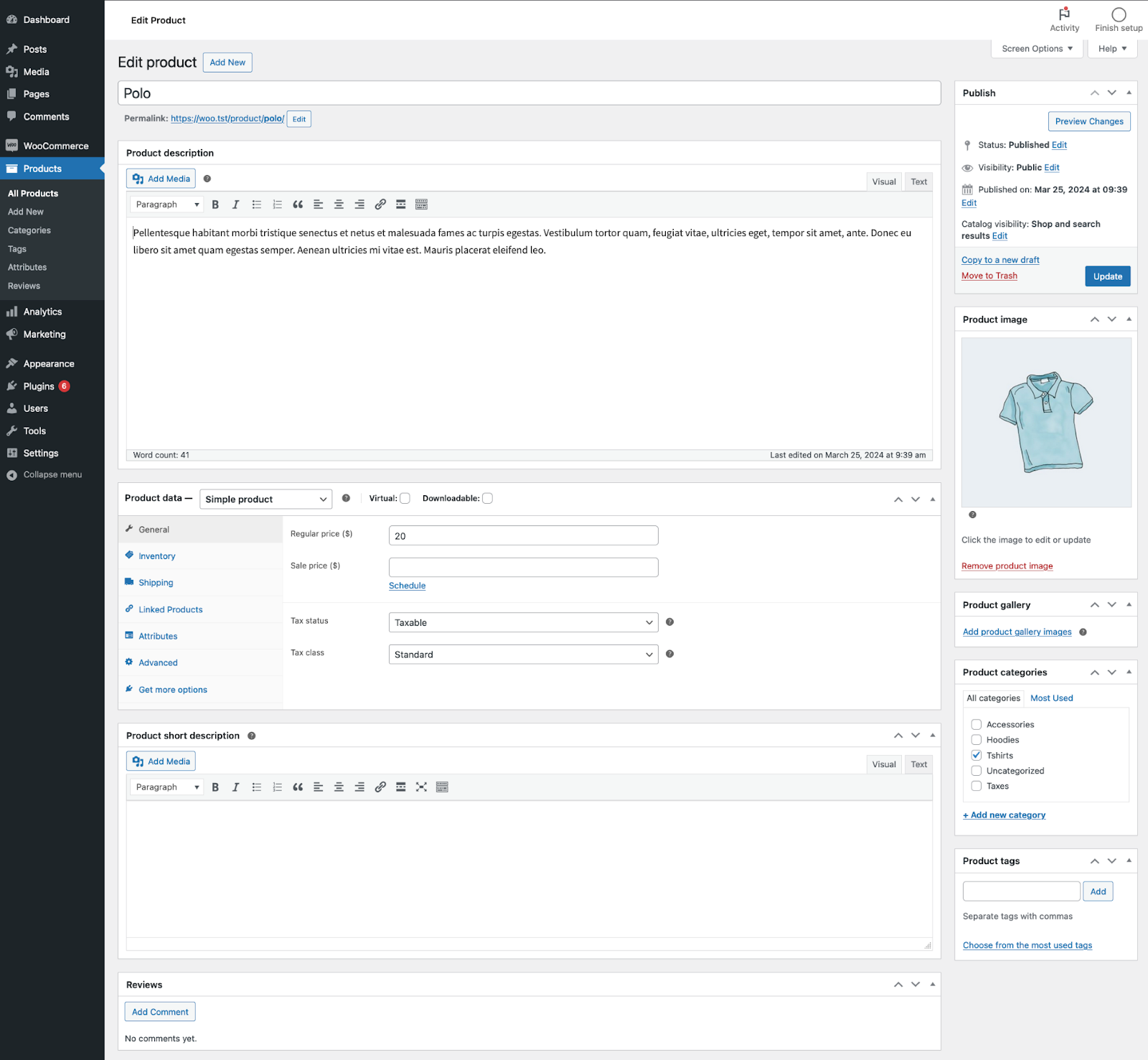This screenshot has height=1060, width=1148.
Task: Open the Tax class dropdown
Action: coord(522,654)
